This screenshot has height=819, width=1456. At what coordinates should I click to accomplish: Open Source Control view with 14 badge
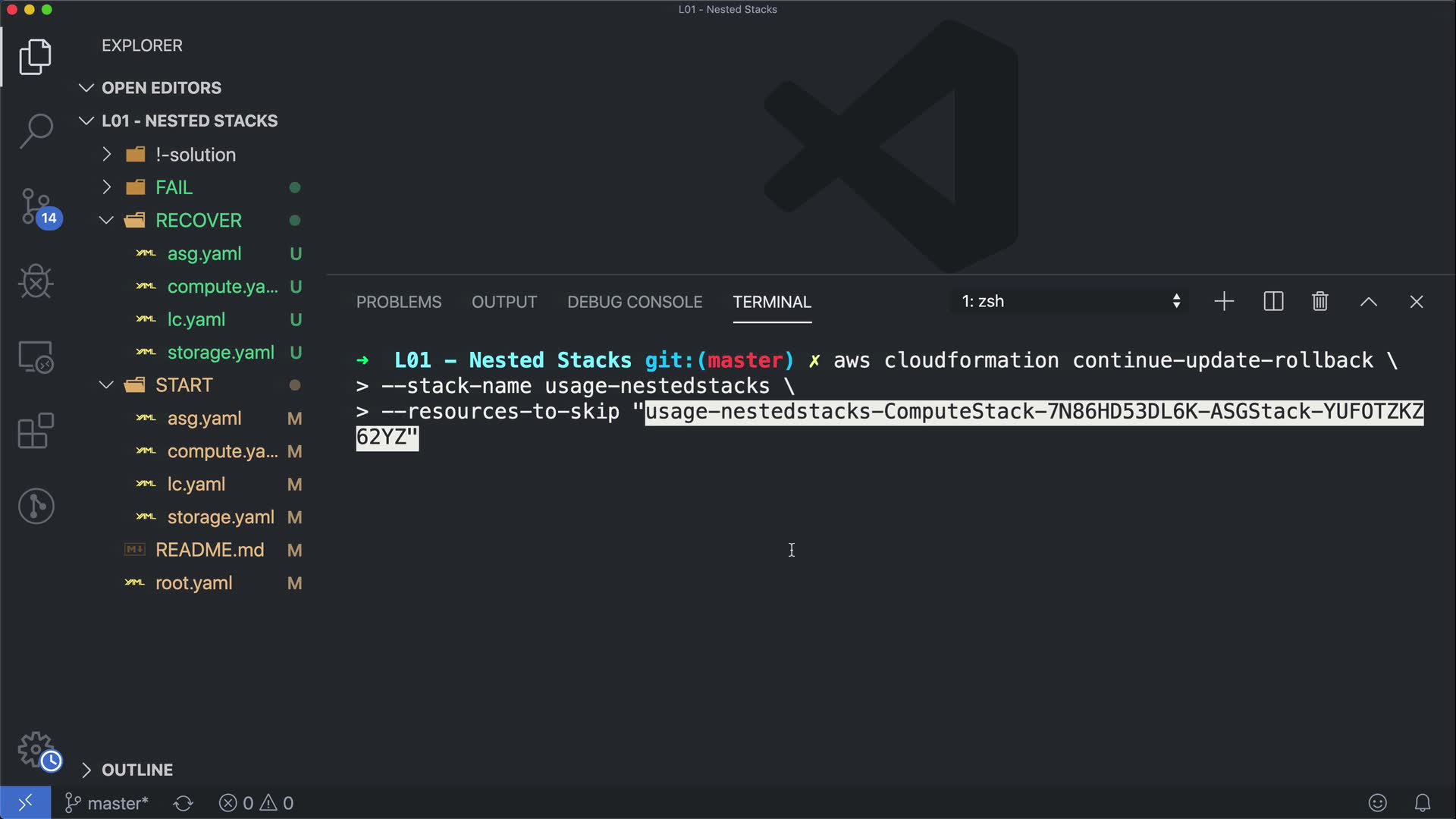pos(36,206)
